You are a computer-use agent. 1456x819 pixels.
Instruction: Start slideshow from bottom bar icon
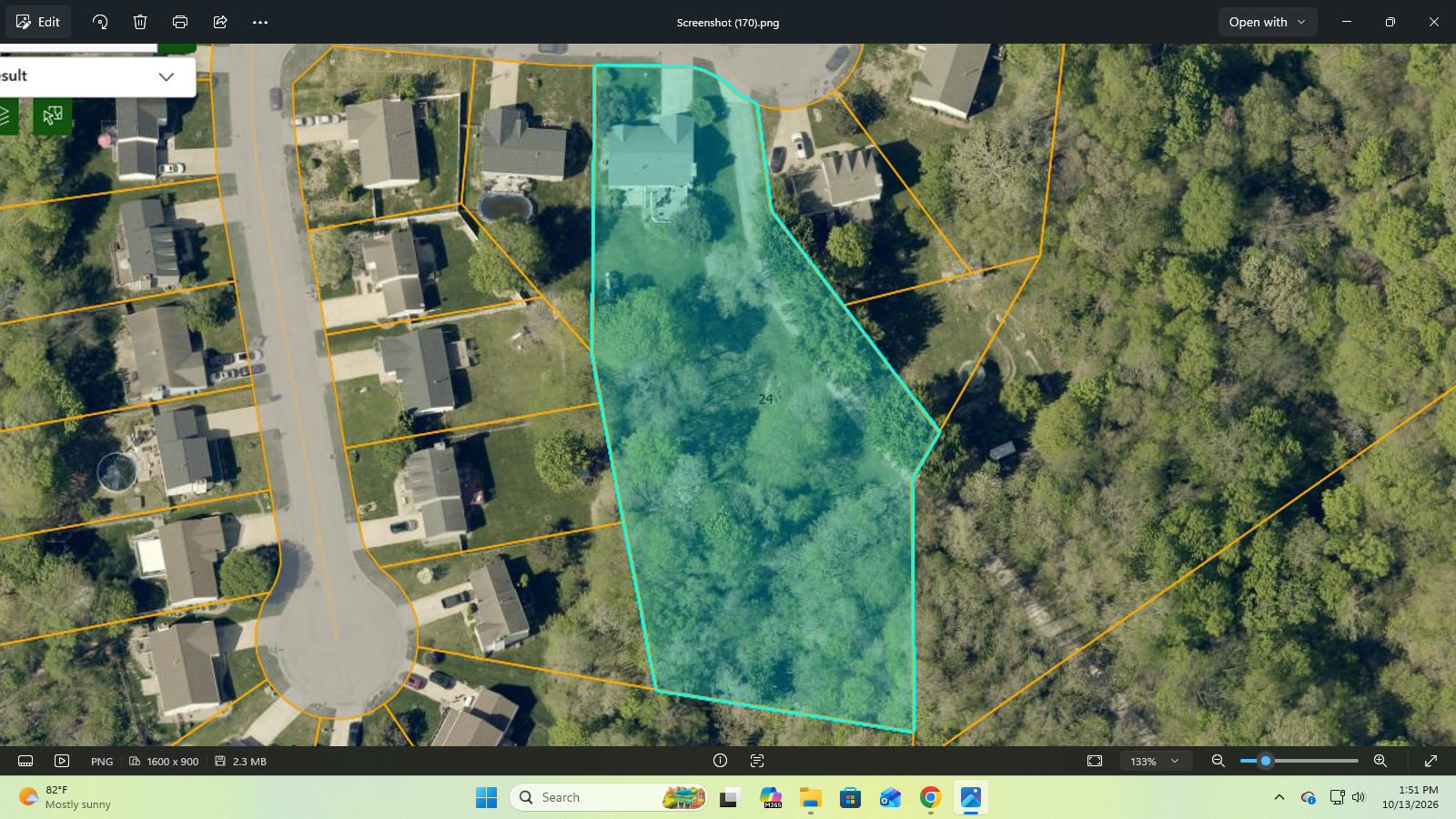click(62, 761)
